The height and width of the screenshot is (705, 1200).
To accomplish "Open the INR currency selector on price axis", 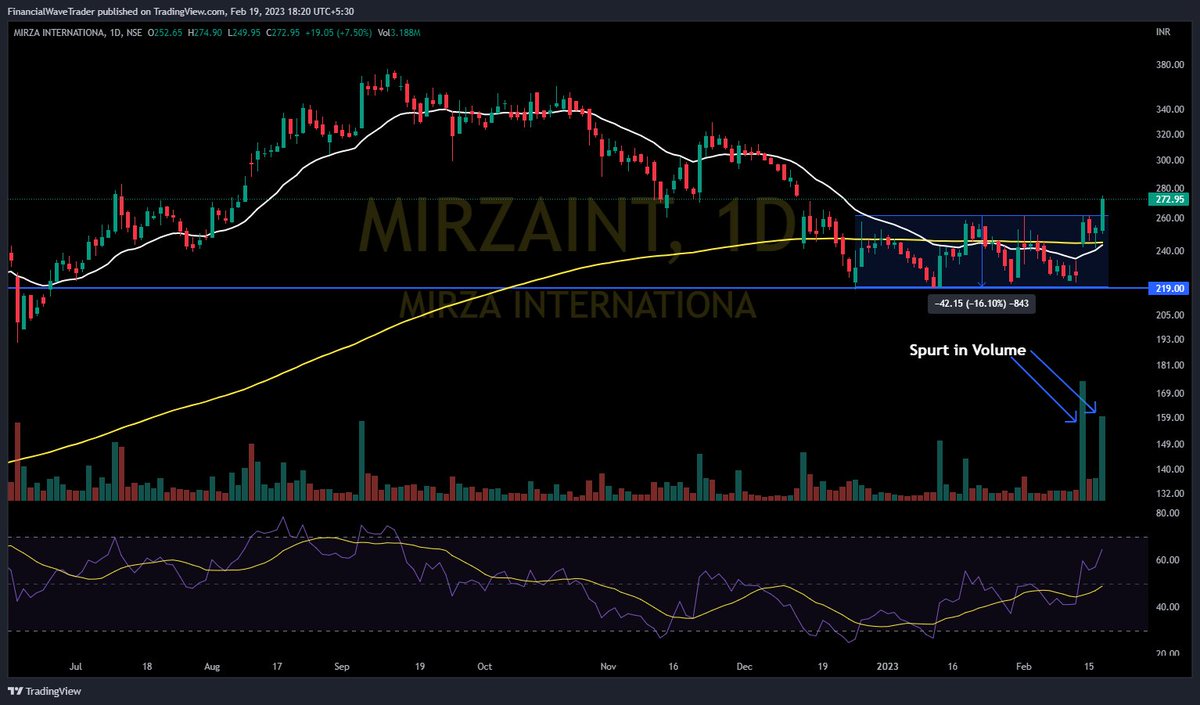I will pyautogui.click(x=1163, y=33).
